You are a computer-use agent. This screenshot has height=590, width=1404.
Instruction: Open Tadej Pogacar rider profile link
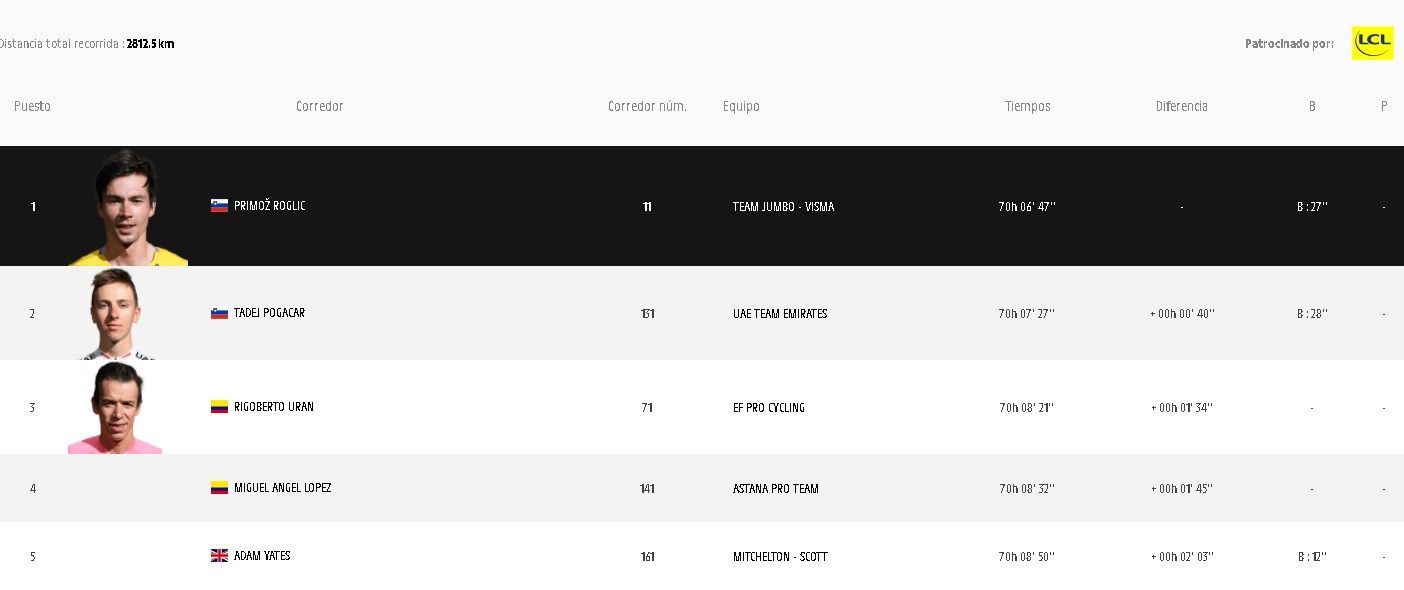click(x=269, y=313)
